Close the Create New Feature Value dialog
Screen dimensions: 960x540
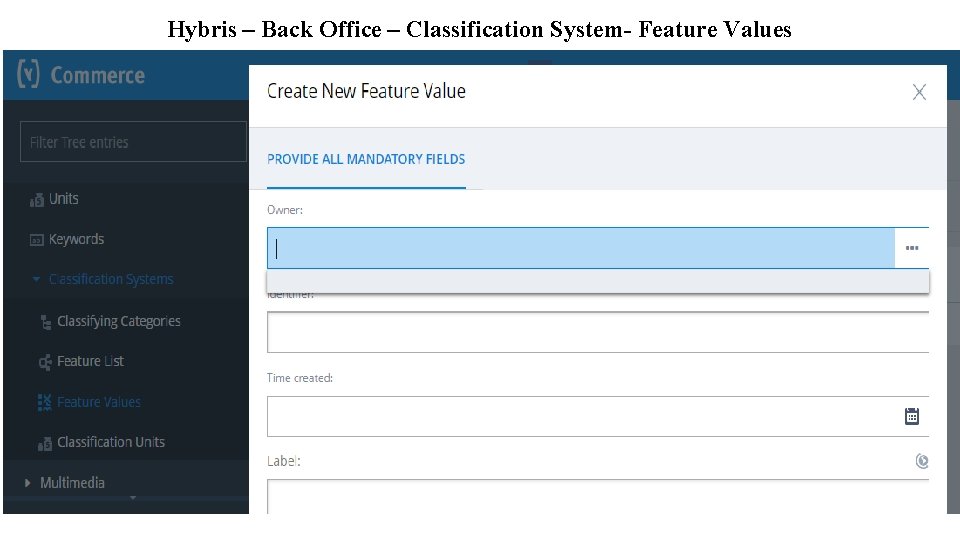tap(919, 92)
